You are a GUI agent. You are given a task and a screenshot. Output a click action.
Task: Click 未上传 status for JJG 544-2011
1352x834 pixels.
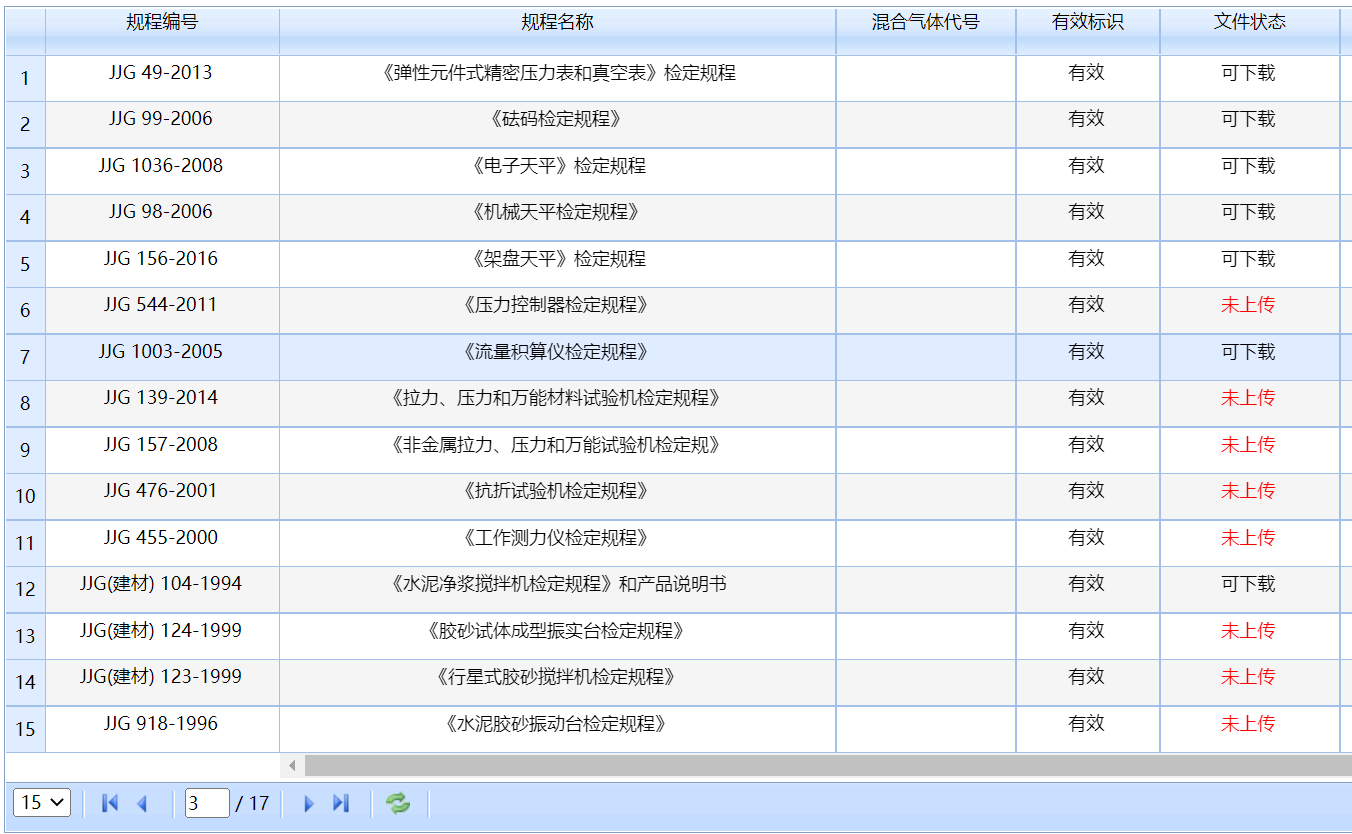(1248, 305)
